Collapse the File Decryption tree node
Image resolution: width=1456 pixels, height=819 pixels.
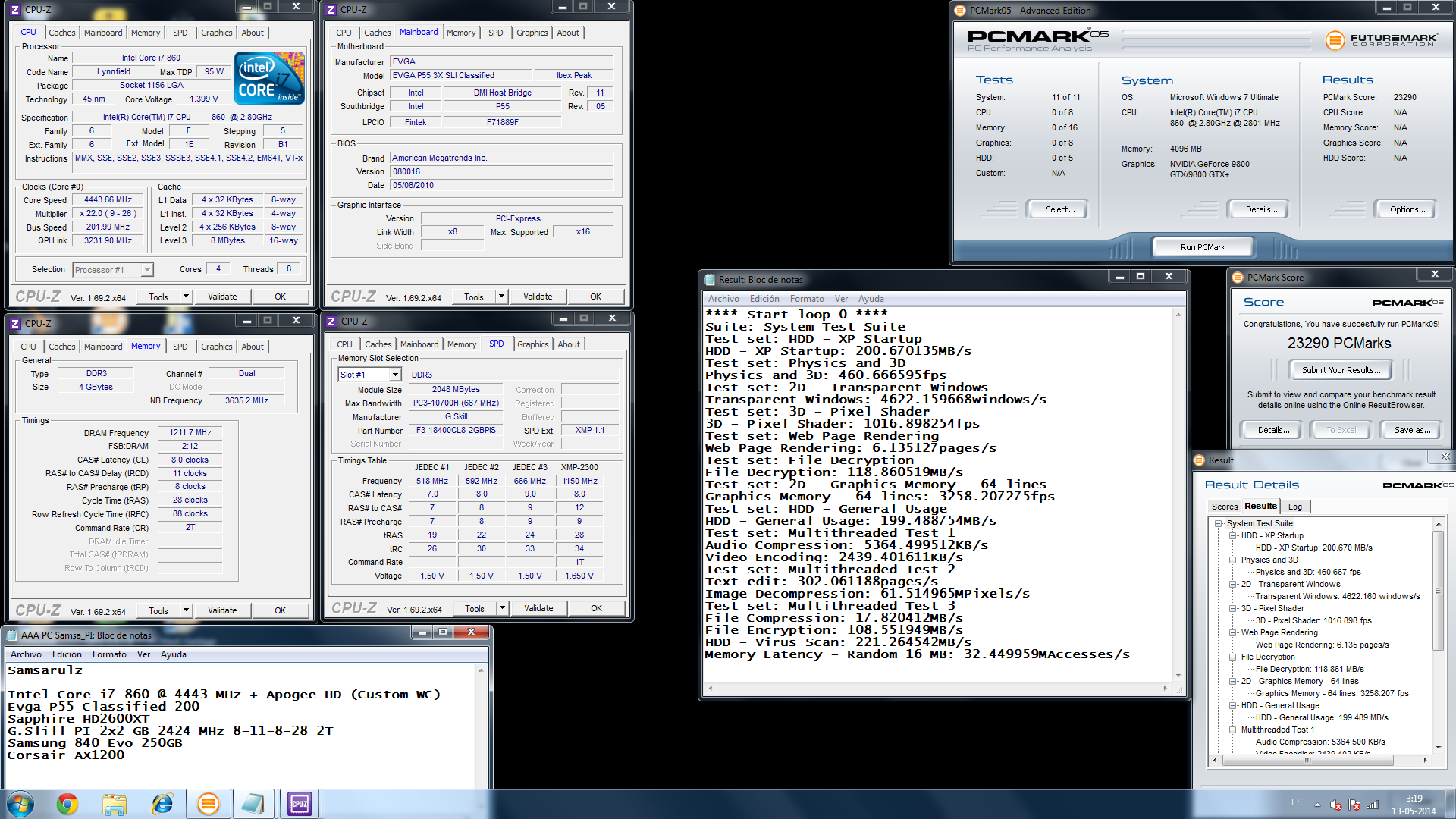[x=1233, y=657]
